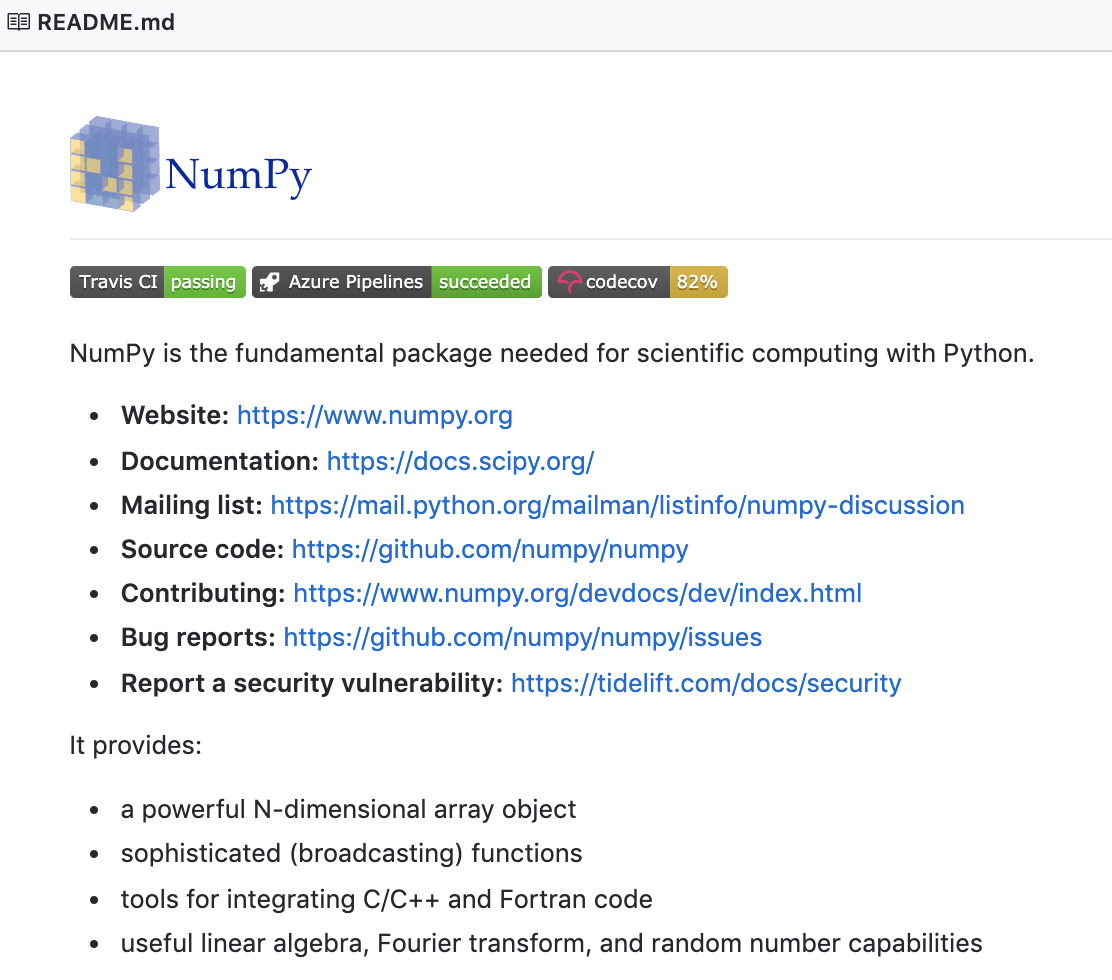Open the Contributing devdocs index link
This screenshot has width=1112, height=980.
577,593
